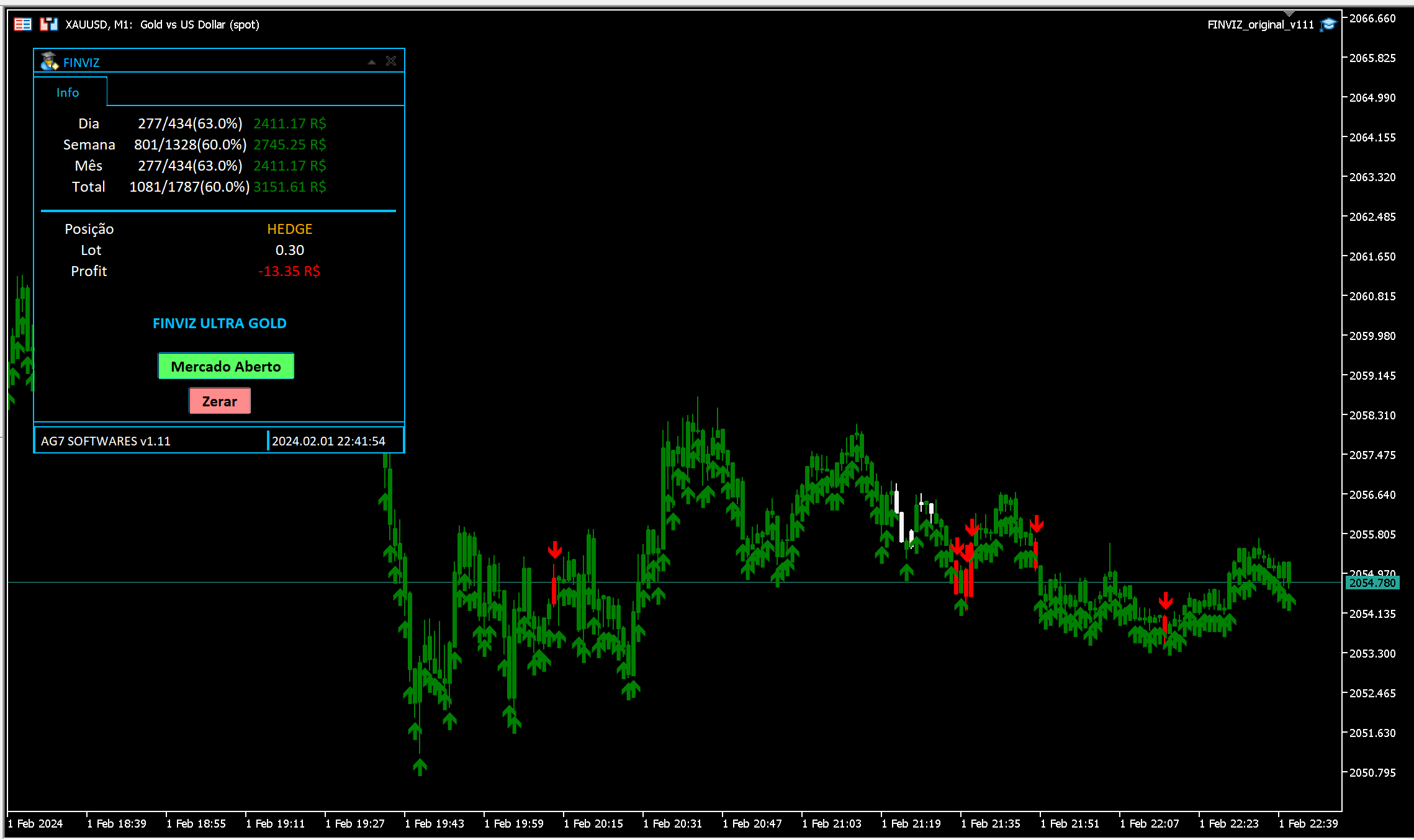
Task: Click the FINVIZ panel graduate-figure icon
Action: tap(49, 61)
